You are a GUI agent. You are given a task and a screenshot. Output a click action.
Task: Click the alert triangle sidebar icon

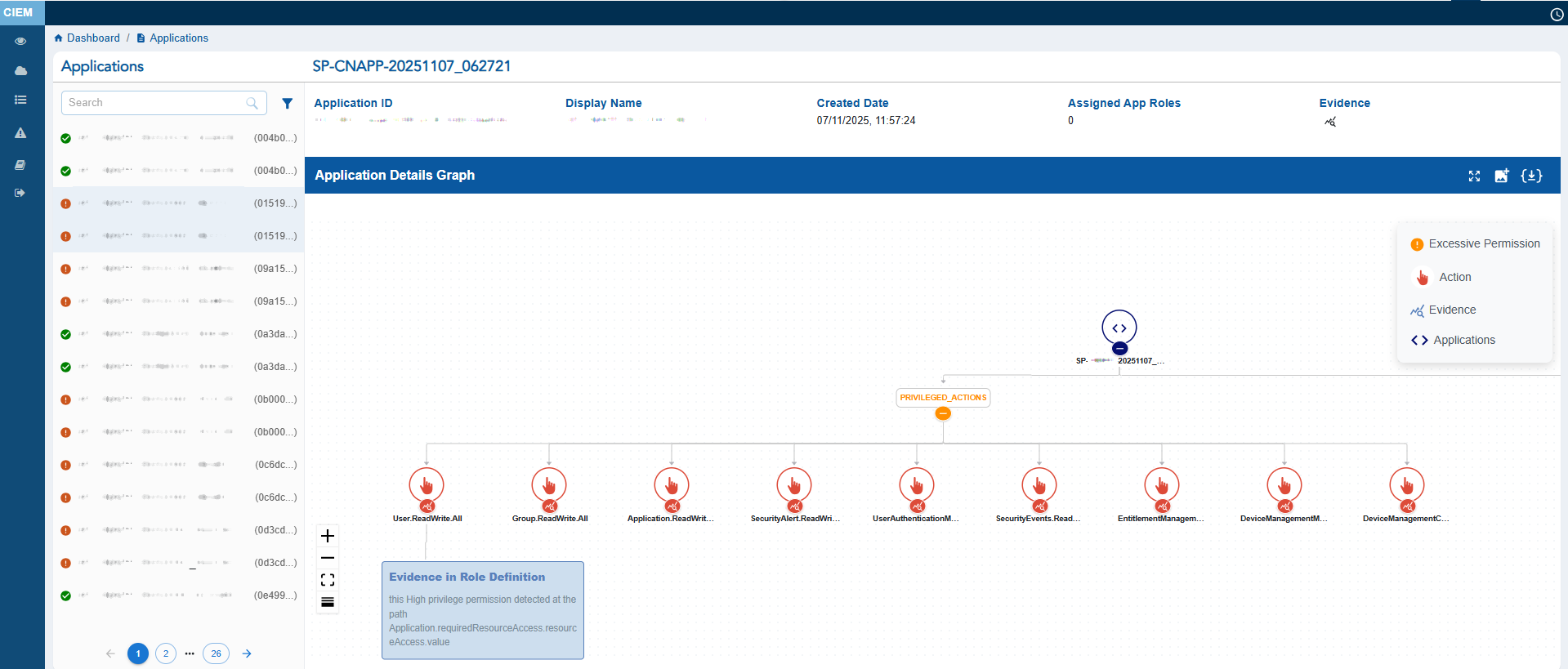[20, 133]
